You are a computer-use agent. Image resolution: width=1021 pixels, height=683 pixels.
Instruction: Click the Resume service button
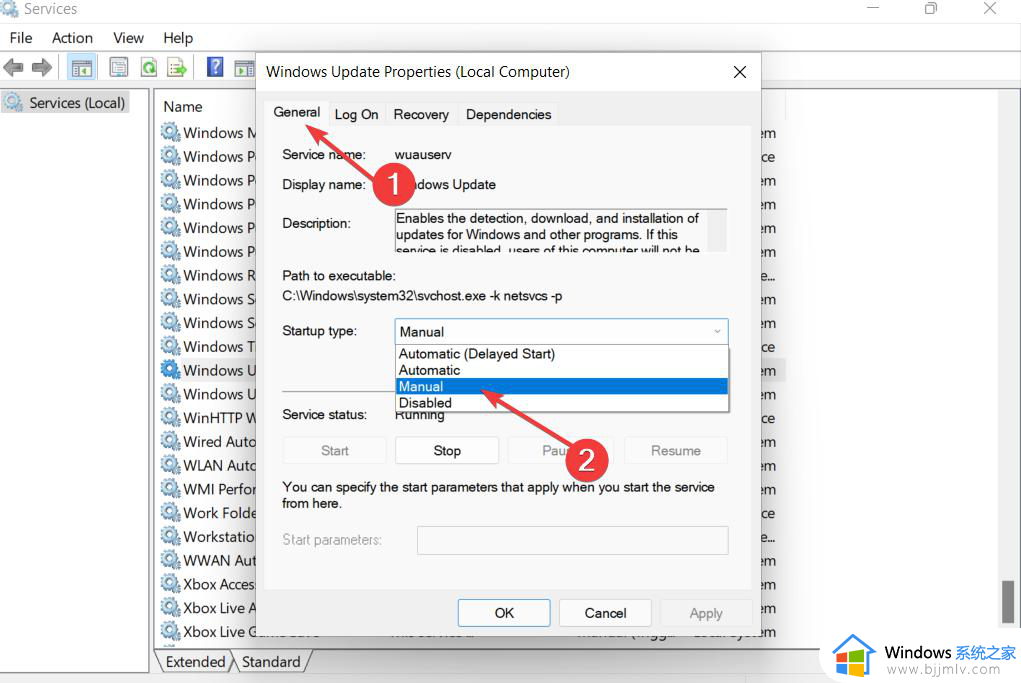(676, 451)
